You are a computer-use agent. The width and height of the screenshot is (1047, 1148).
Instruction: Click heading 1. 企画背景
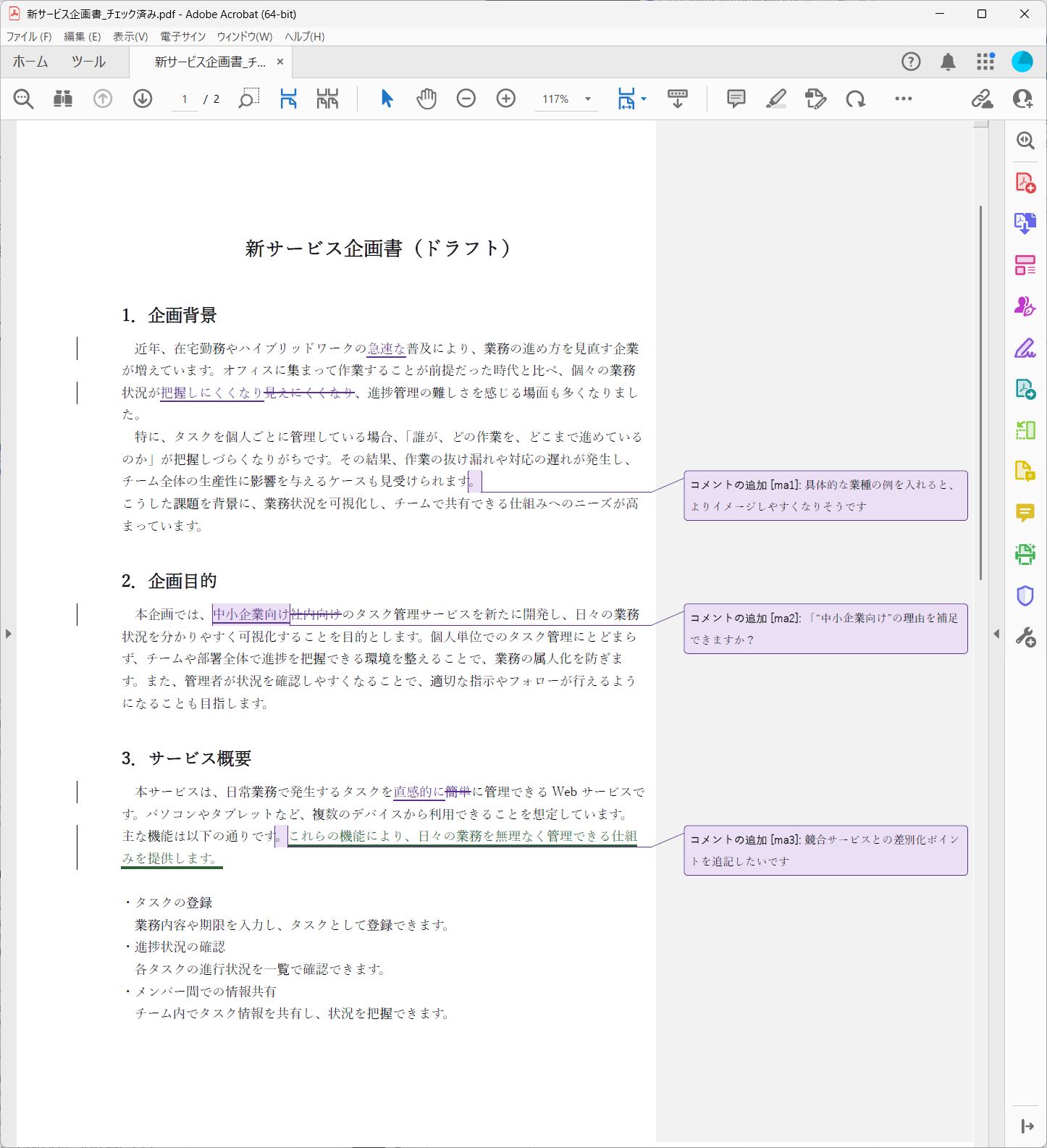169,315
